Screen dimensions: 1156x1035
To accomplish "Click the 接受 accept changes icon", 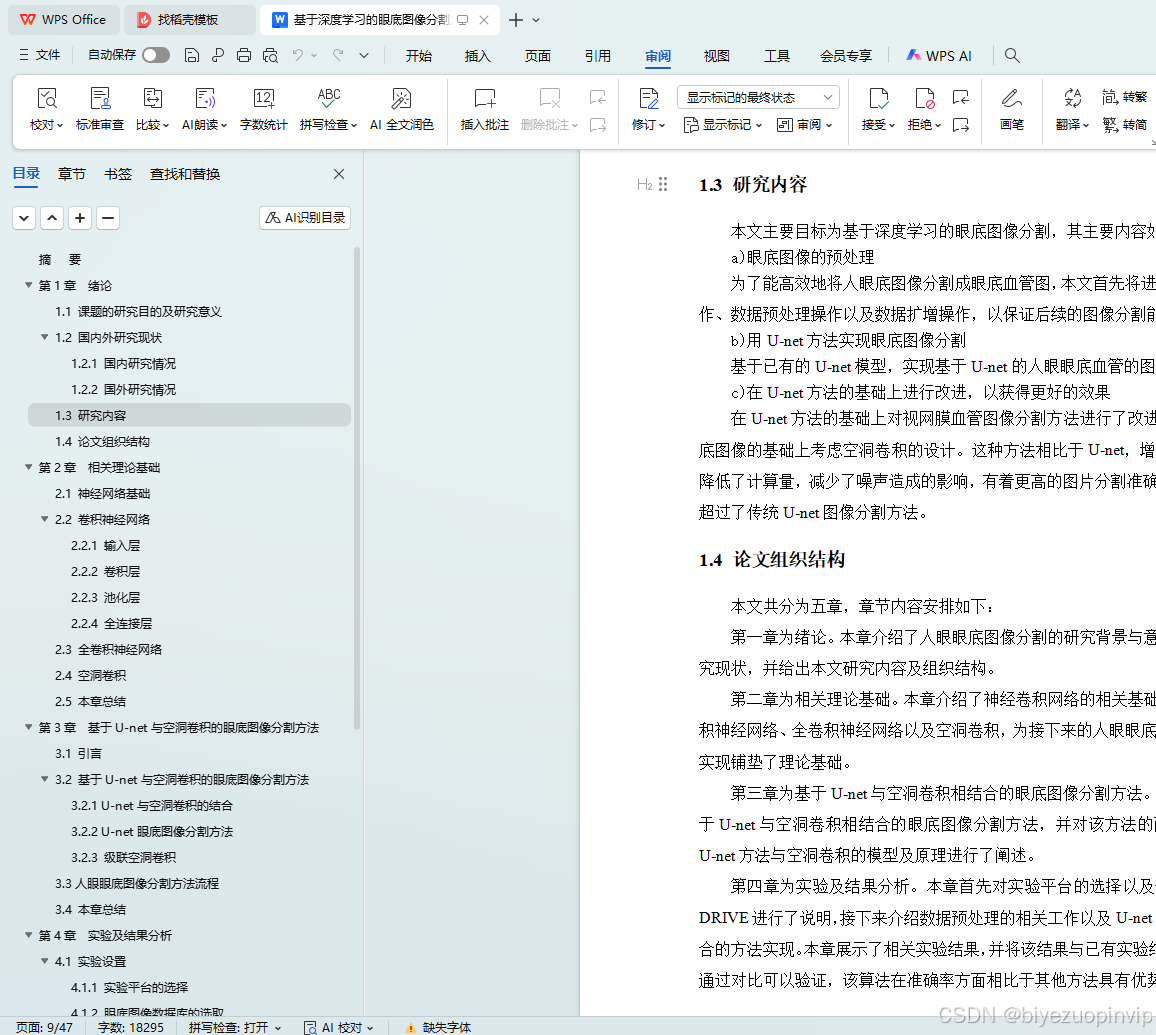I will [x=878, y=99].
